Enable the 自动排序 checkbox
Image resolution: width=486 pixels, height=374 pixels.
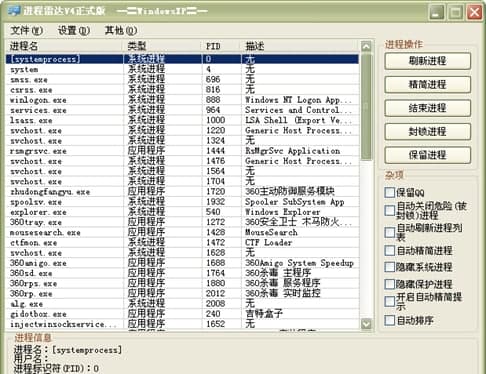tap(389, 321)
